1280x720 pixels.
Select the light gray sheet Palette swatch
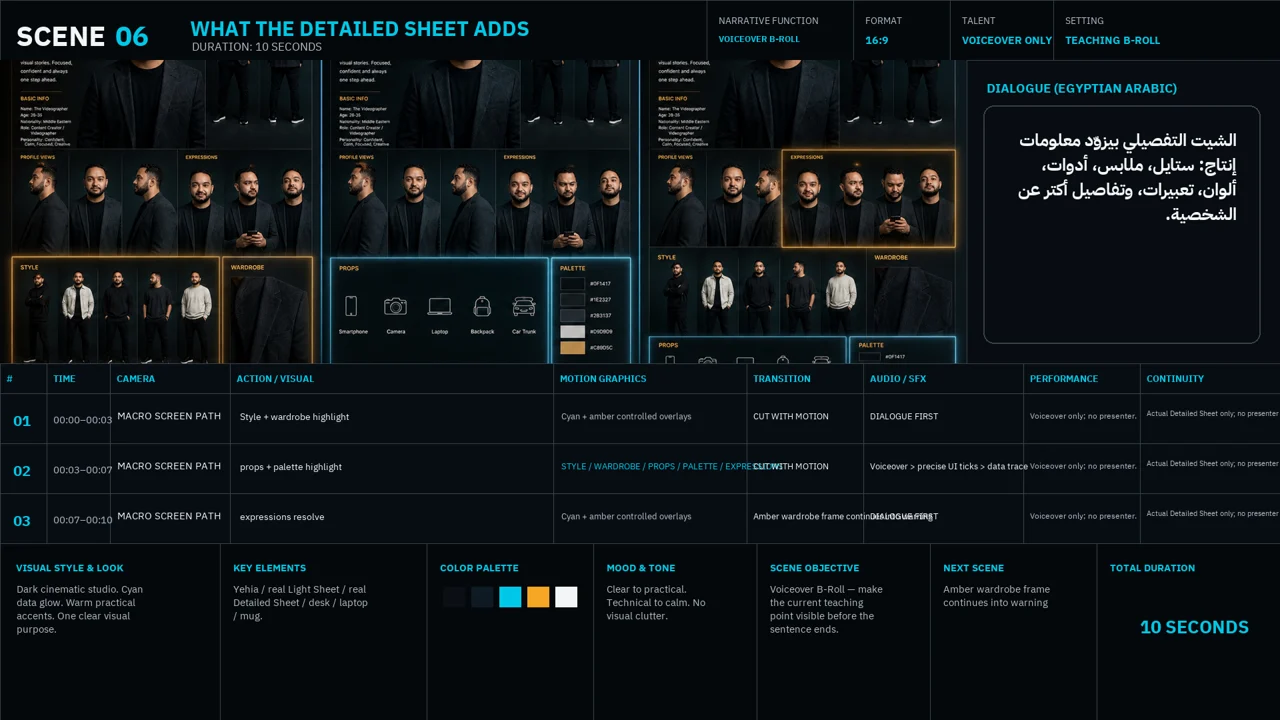pyautogui.click(x=572, y=331)
